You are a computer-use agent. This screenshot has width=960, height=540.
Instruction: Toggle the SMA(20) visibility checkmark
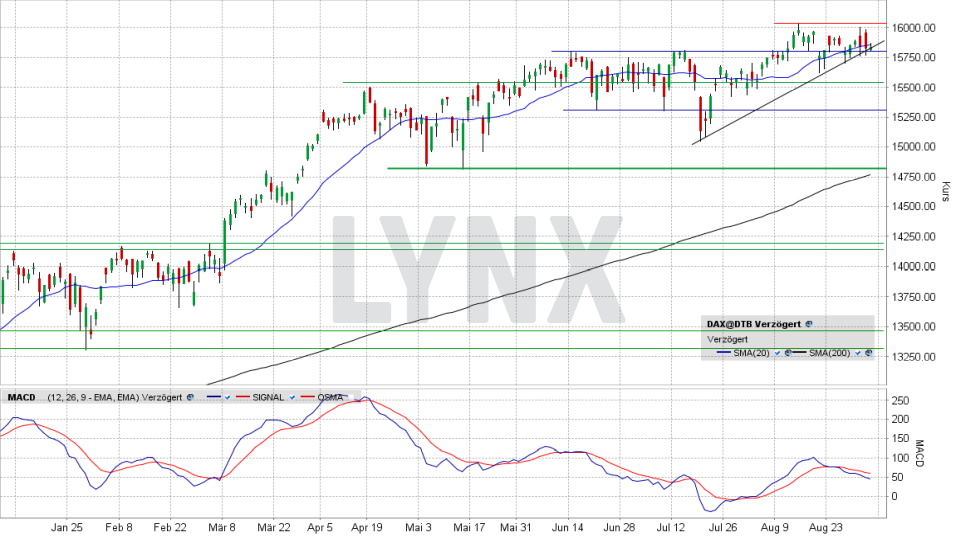pyautogui.click(x=778, y=353)
